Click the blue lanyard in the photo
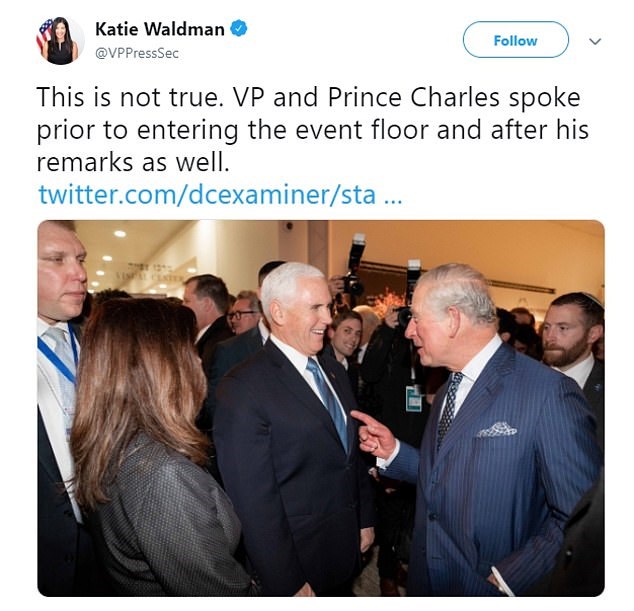 click(60, 354)
